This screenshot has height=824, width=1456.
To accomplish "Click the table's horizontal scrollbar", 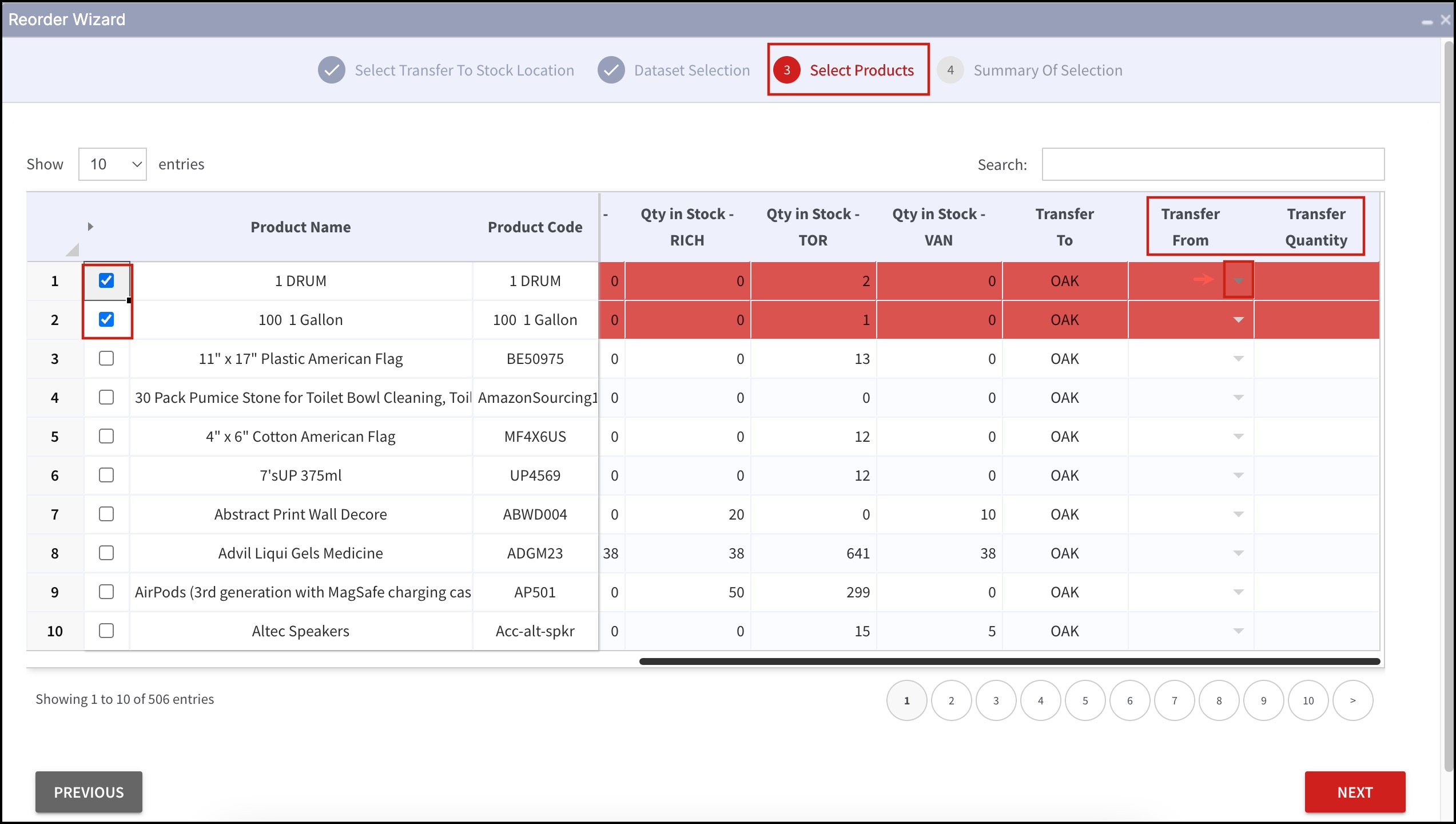I will pos(1009,661).
